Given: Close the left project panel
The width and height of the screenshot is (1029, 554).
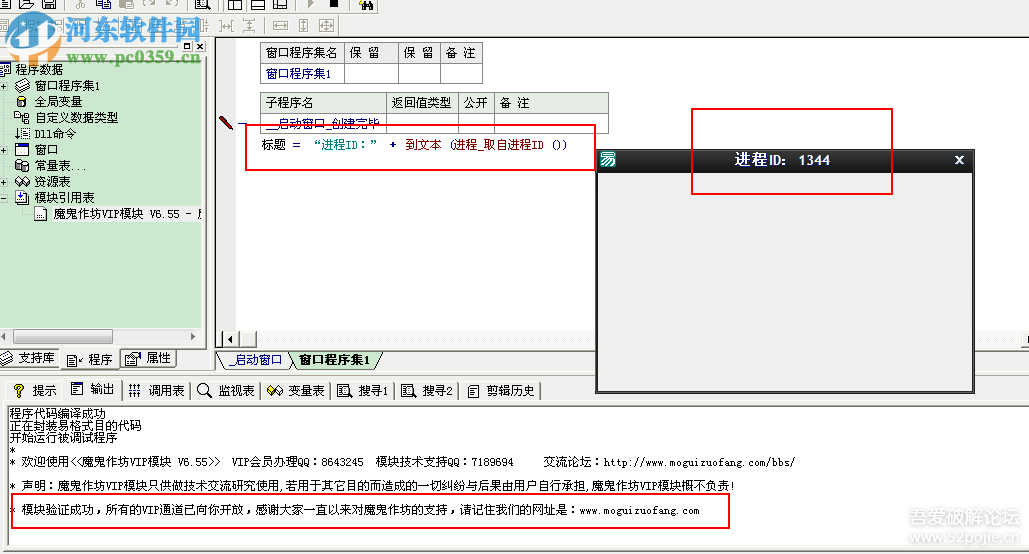Looking at the screenshot, I should click(x=200, y=46).
